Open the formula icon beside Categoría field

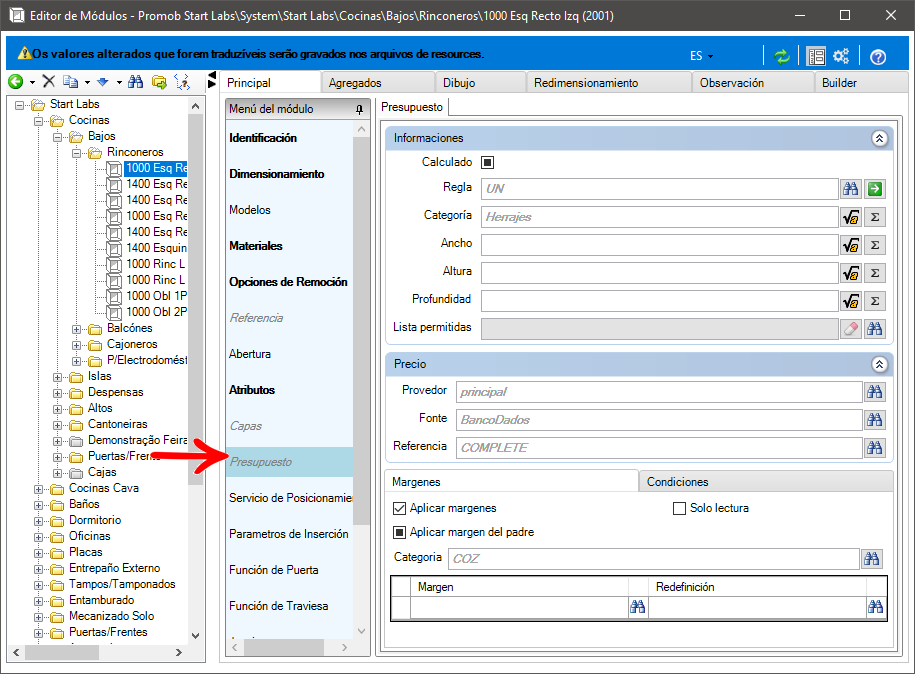click(x=850, y=217)
